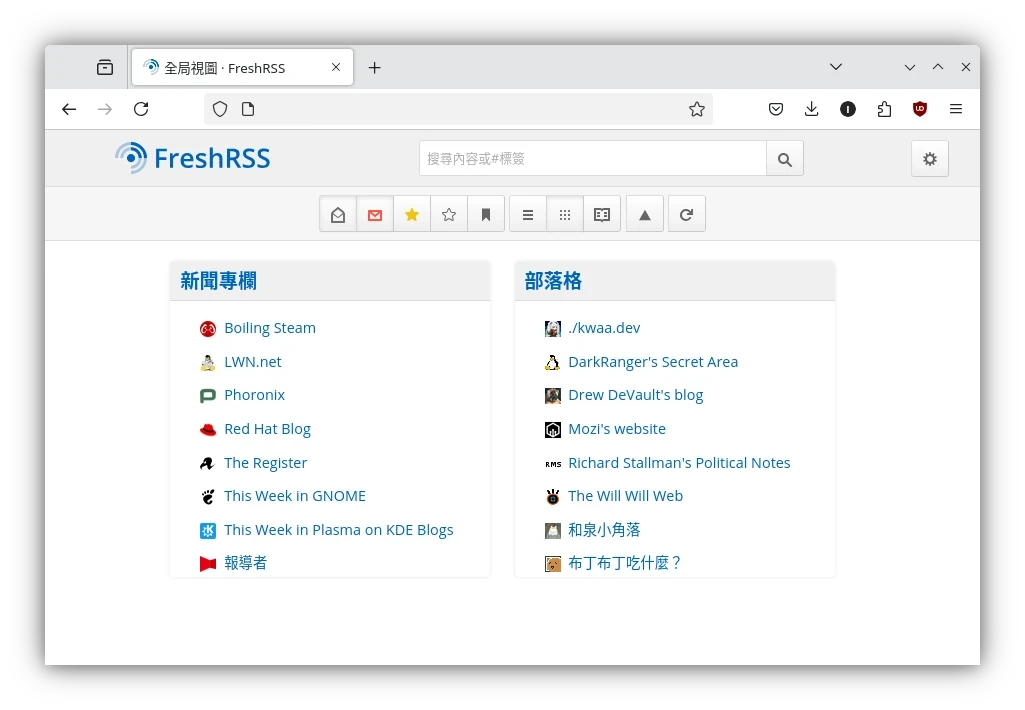
Task: Click the search magnifier button
Action: coord(784,159)
